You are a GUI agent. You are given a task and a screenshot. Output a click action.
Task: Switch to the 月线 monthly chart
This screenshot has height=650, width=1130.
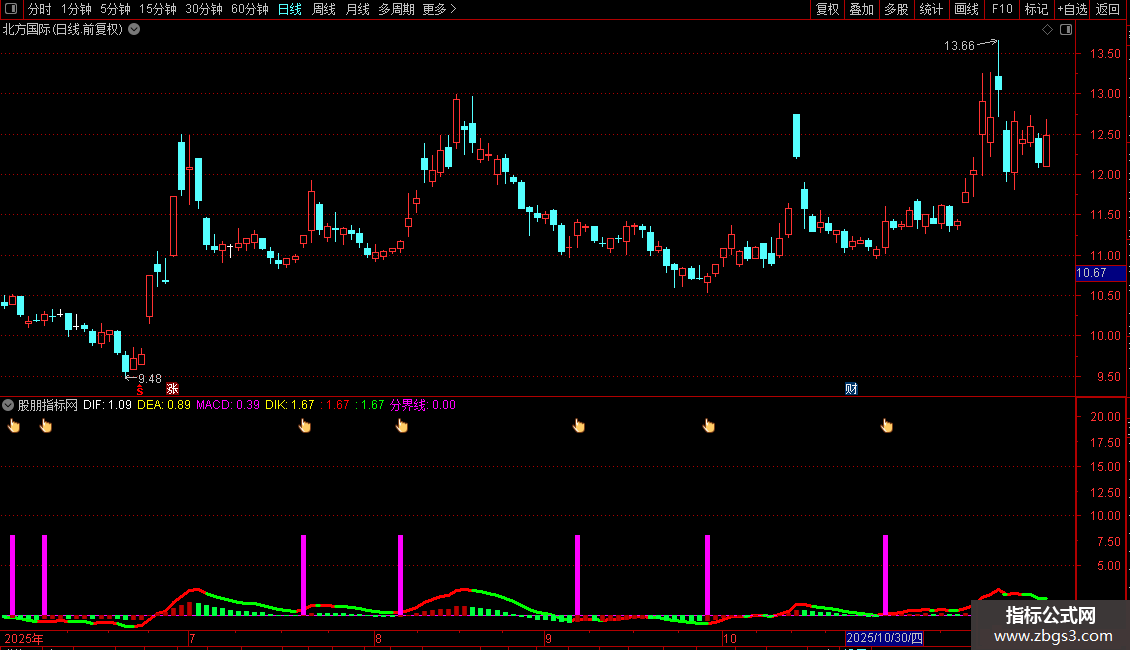357,9
